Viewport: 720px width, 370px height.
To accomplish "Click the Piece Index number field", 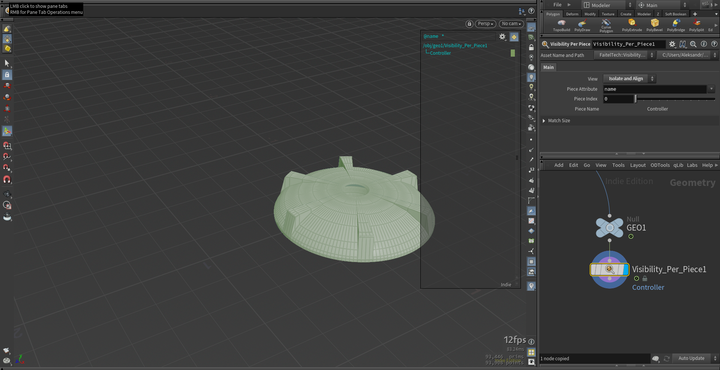I will 618,99.
